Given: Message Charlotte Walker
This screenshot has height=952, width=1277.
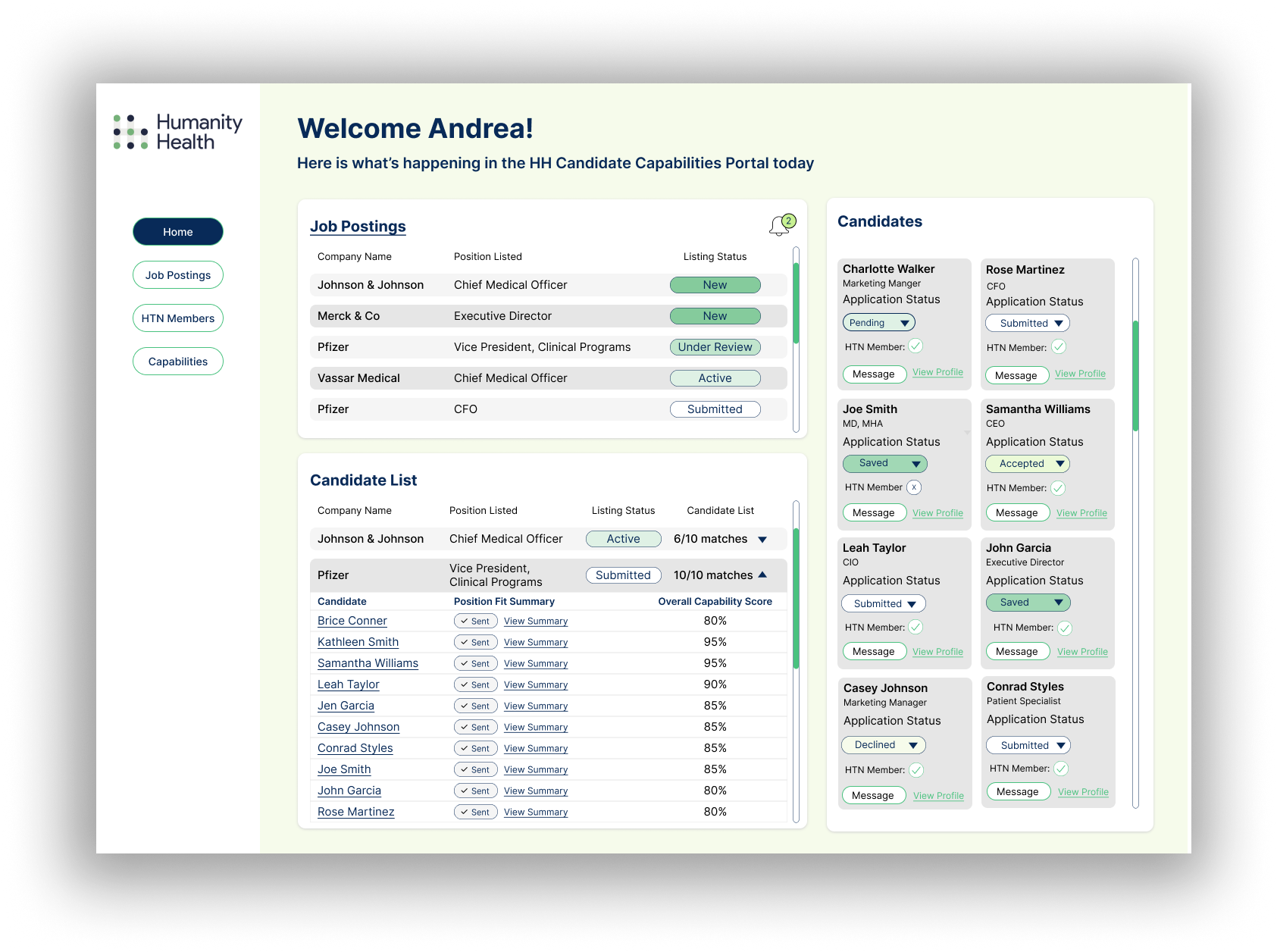Looking at the screenshot, I should [875, 374].
